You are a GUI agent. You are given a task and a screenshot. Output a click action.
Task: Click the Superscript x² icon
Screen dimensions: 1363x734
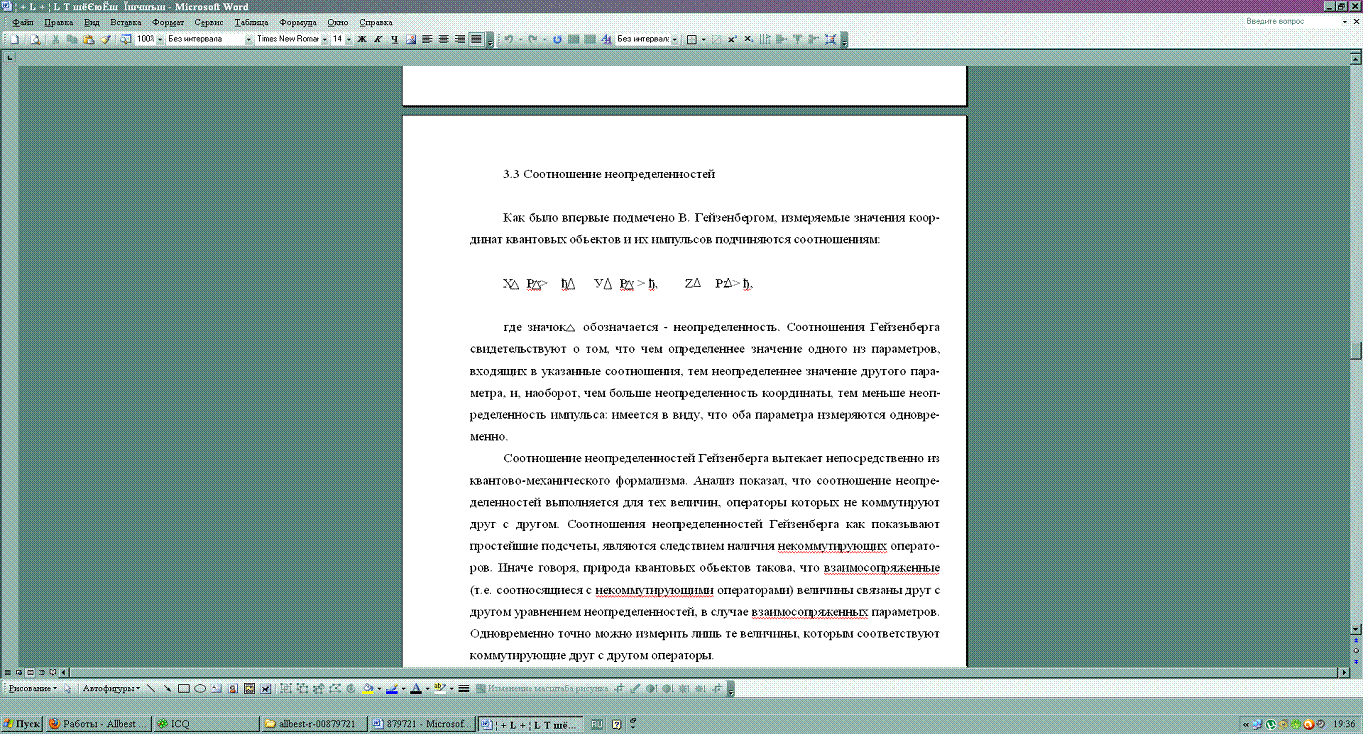732,39
